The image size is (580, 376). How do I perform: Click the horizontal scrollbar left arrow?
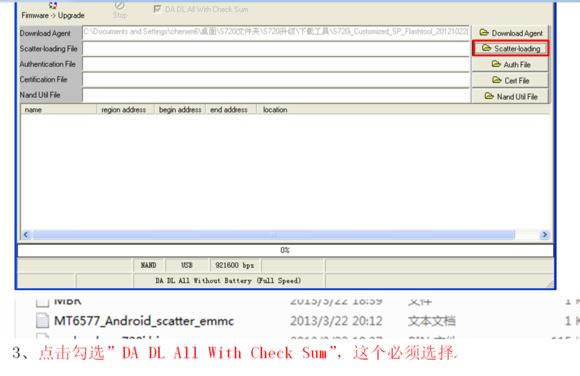click(26, 235)
